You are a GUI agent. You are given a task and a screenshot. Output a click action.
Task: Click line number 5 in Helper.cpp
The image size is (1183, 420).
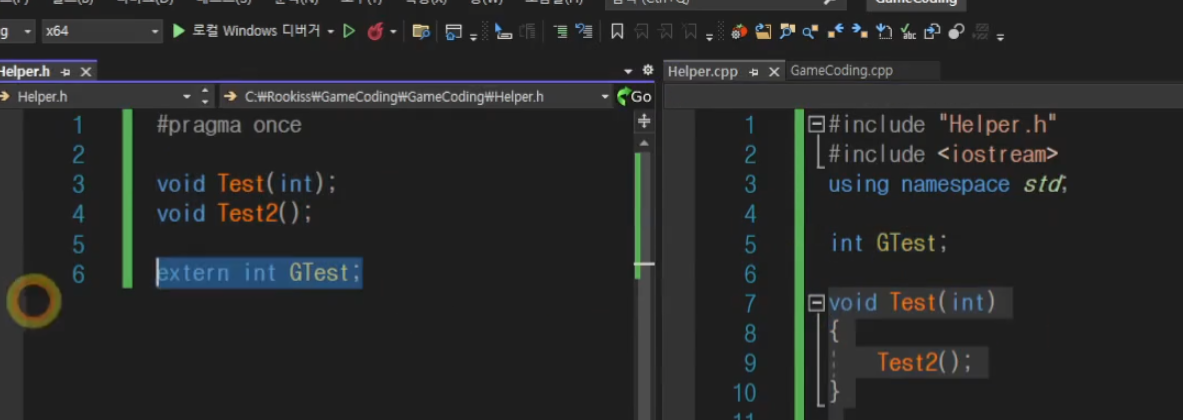click(x=749, y=244)
